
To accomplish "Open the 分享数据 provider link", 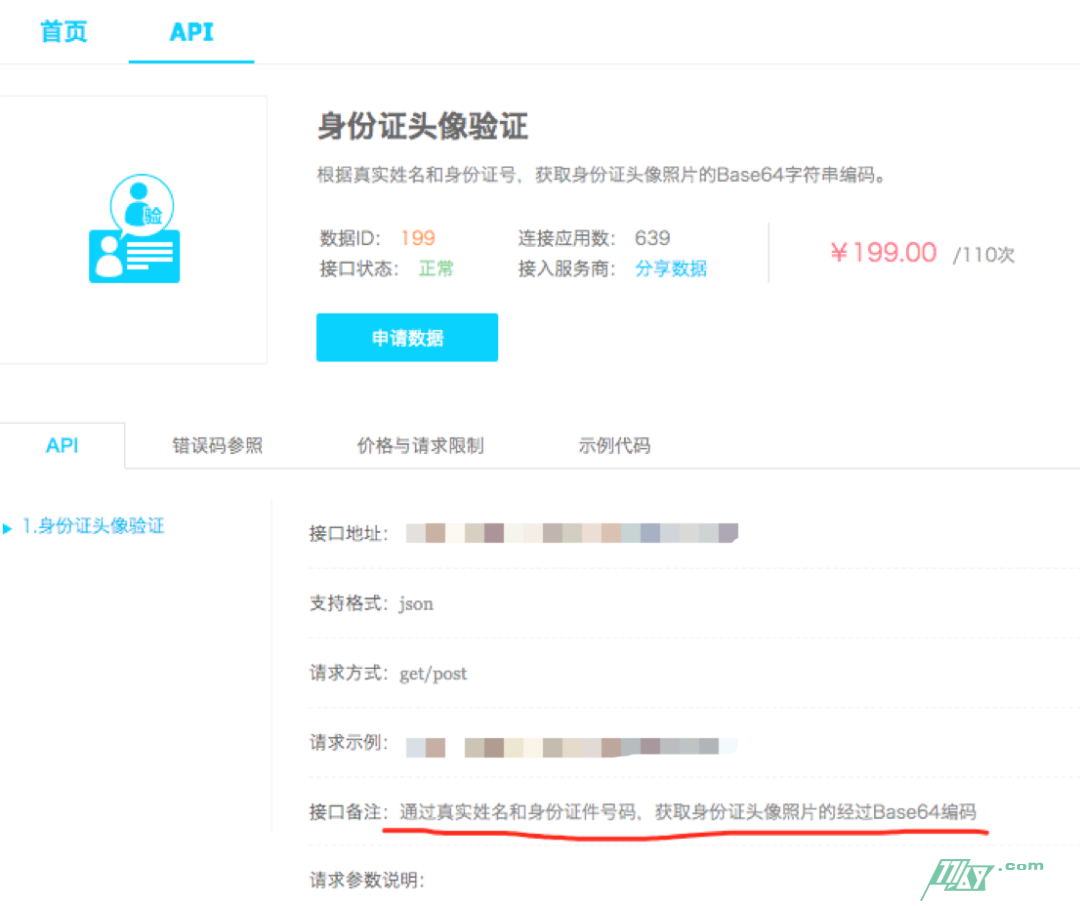I will point(671,268).
